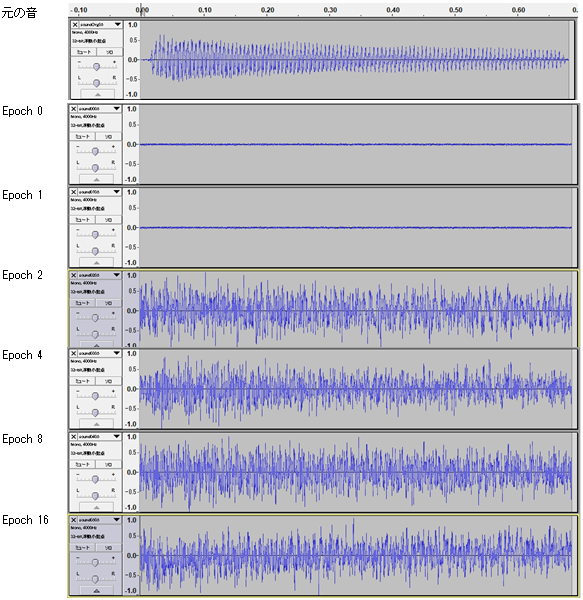Collapse the Epoch 4 track
Image resolution: width=583 pixels, height=600 pixels.
click(96, 423)
